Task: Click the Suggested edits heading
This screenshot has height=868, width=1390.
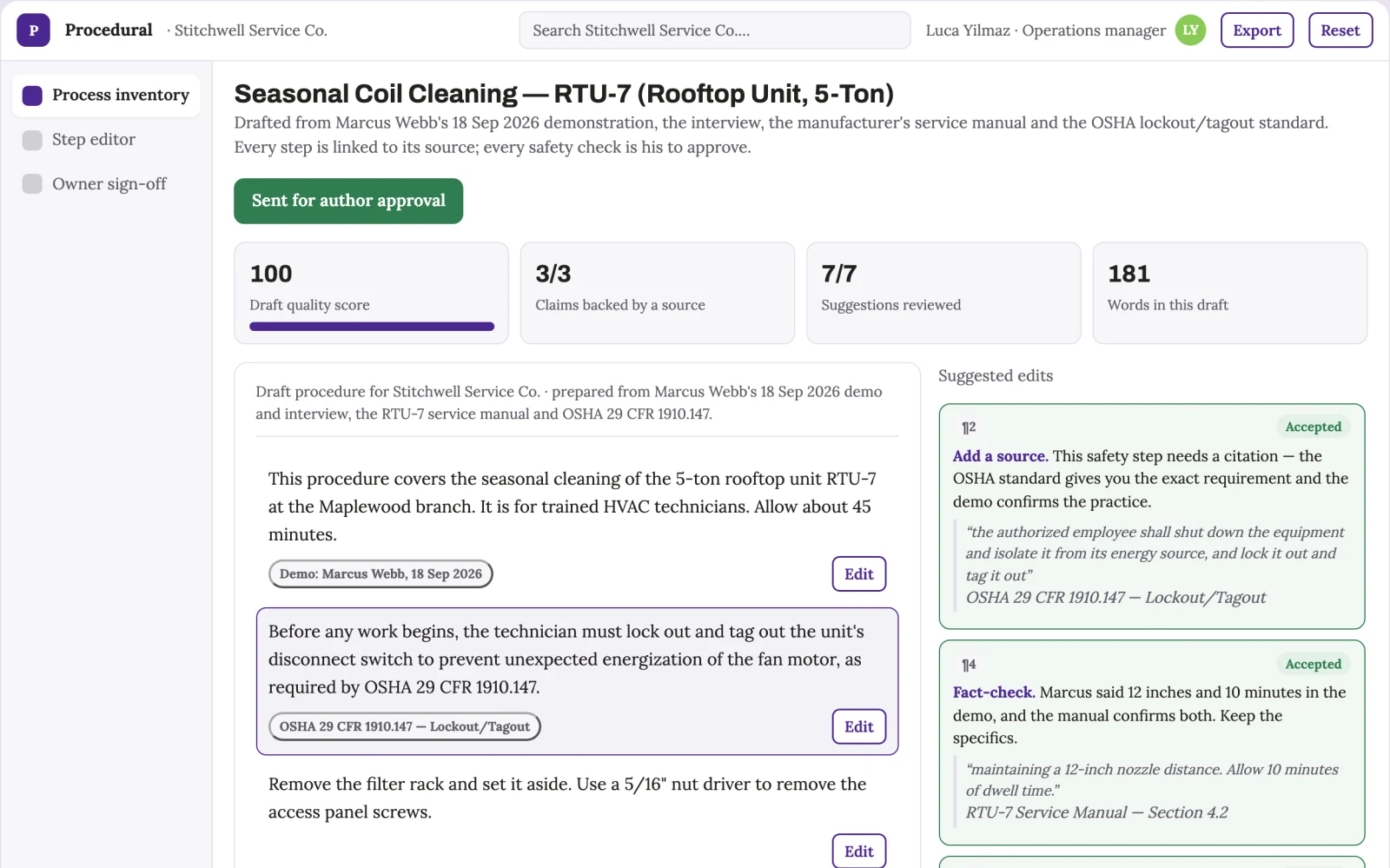Action: point(996,376)
